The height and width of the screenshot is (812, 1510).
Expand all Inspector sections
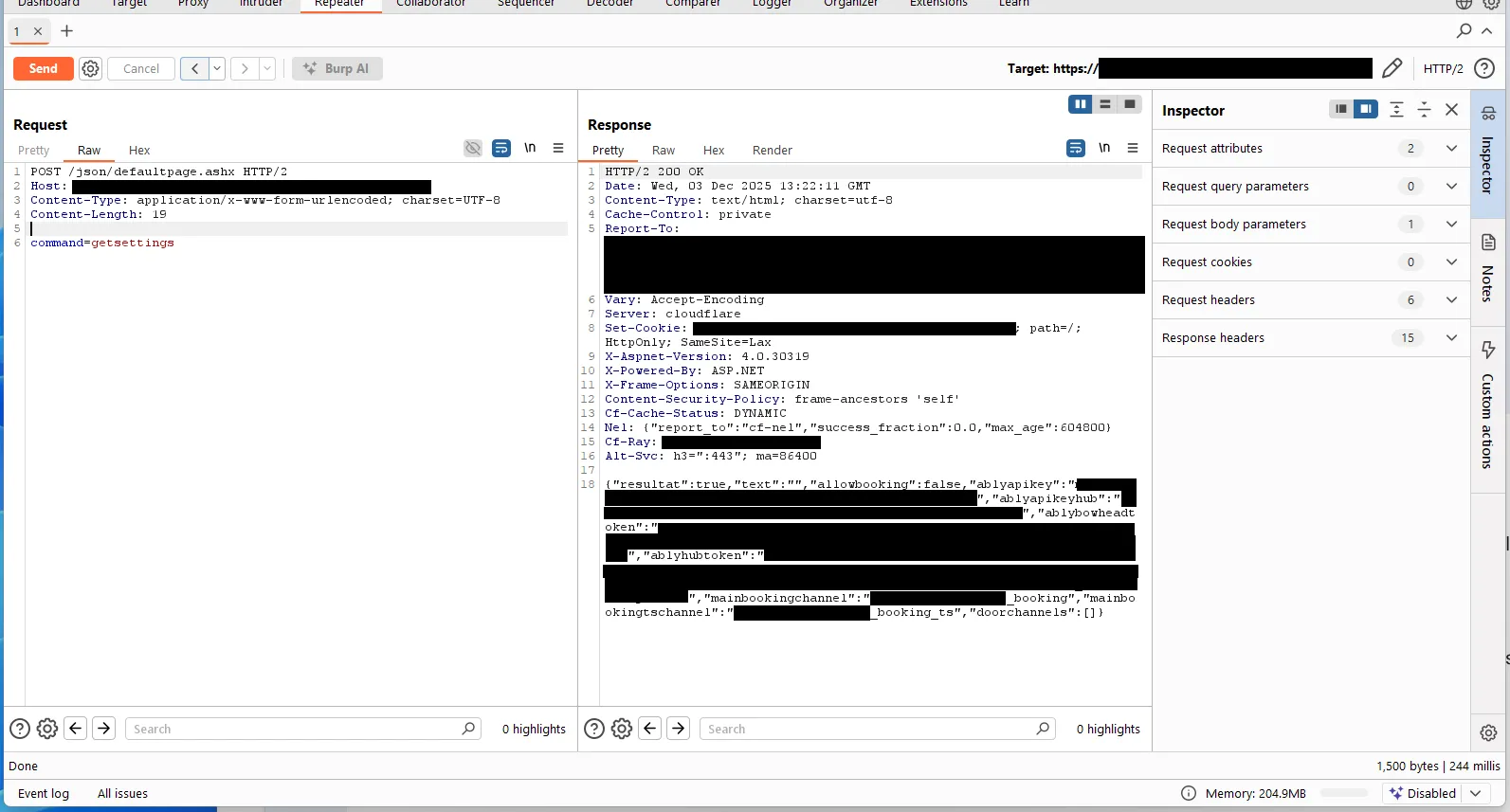pos(1396,110)
